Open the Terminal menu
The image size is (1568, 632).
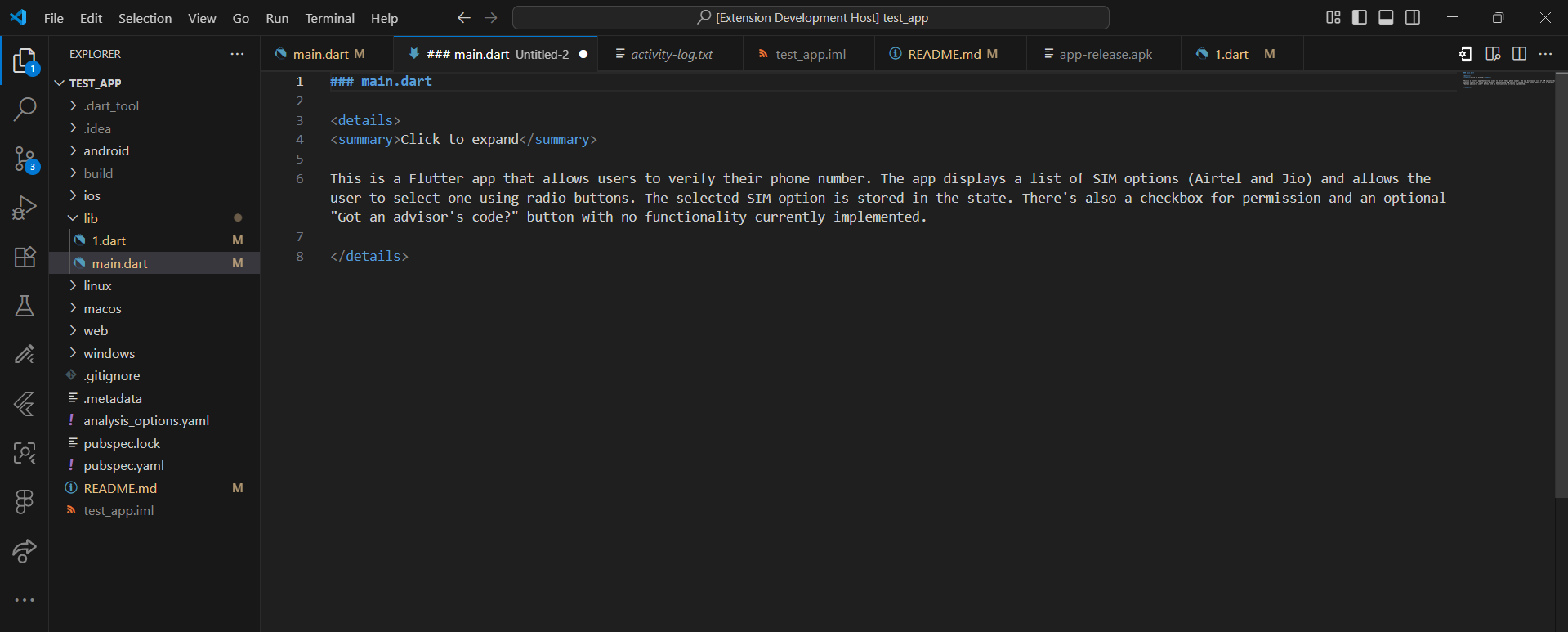tap(329, 18)
